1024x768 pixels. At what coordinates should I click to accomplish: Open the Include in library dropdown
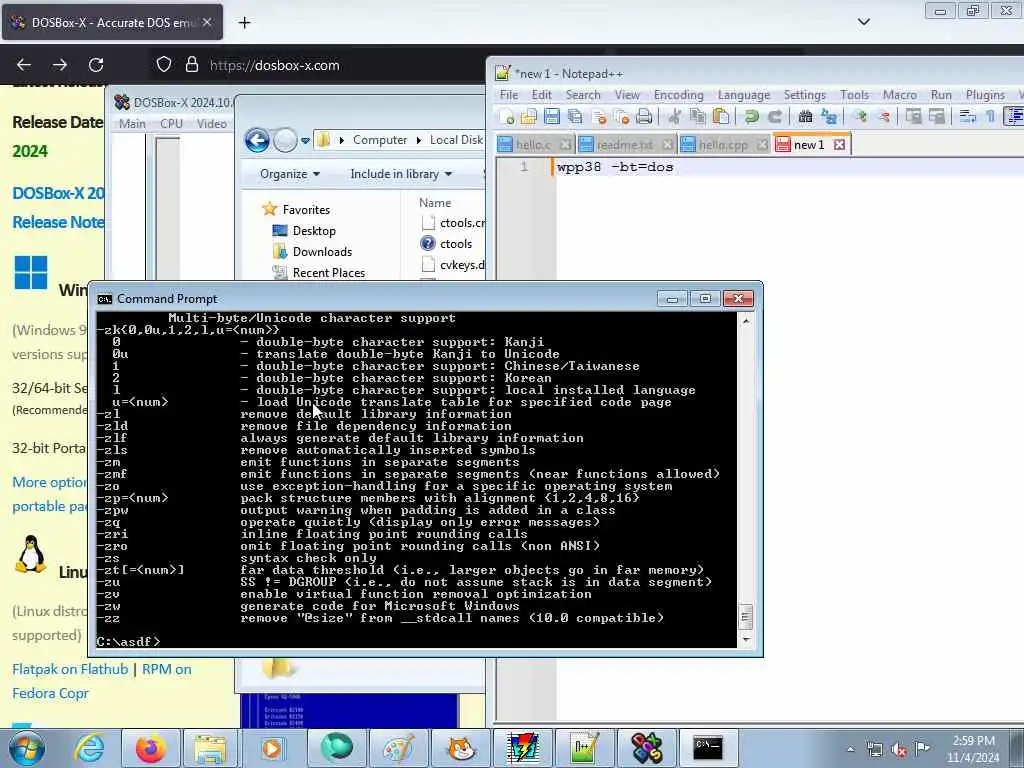(400, 174)
